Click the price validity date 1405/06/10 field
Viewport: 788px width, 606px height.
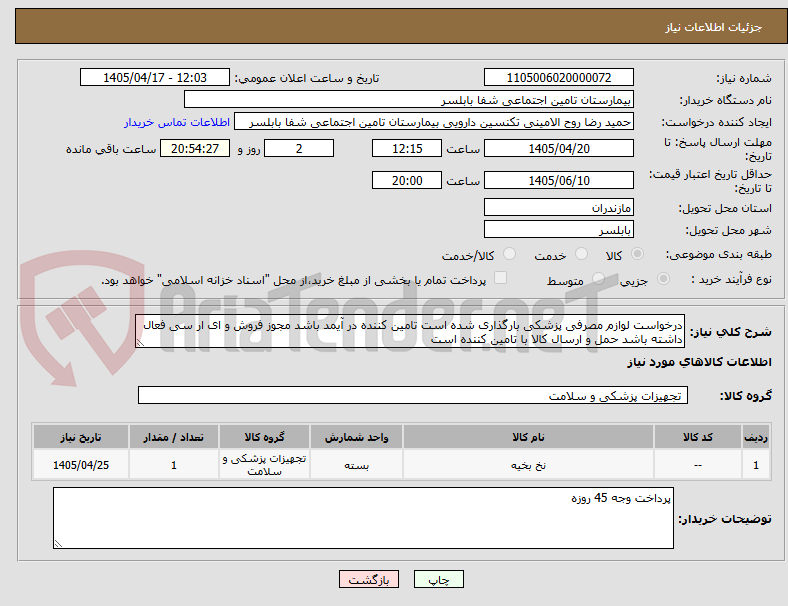[559, 180]
